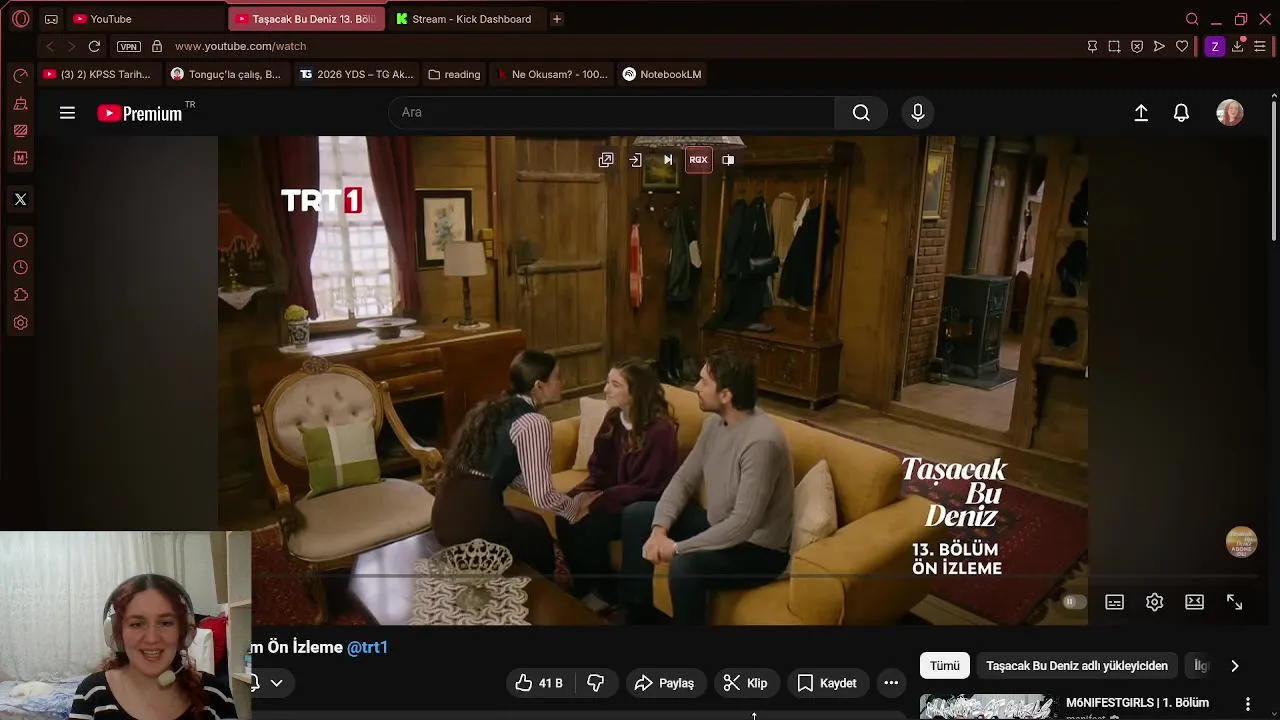Click the skip-next icon on video overlay
This screenshot has width=1280, height=720.
click(667, 160)
